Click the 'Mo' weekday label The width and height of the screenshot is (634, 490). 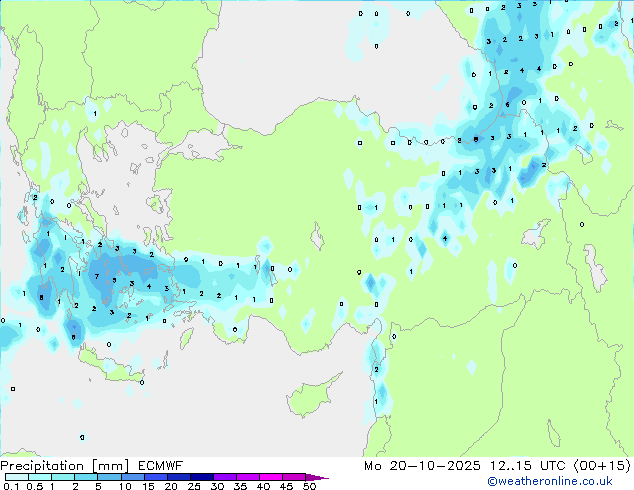pos(372,466)
